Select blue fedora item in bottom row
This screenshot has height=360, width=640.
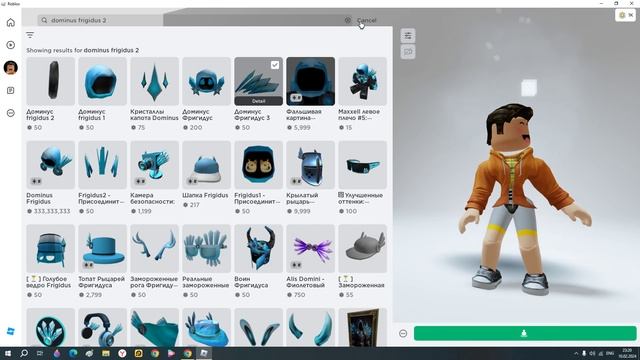click(207, 327)
